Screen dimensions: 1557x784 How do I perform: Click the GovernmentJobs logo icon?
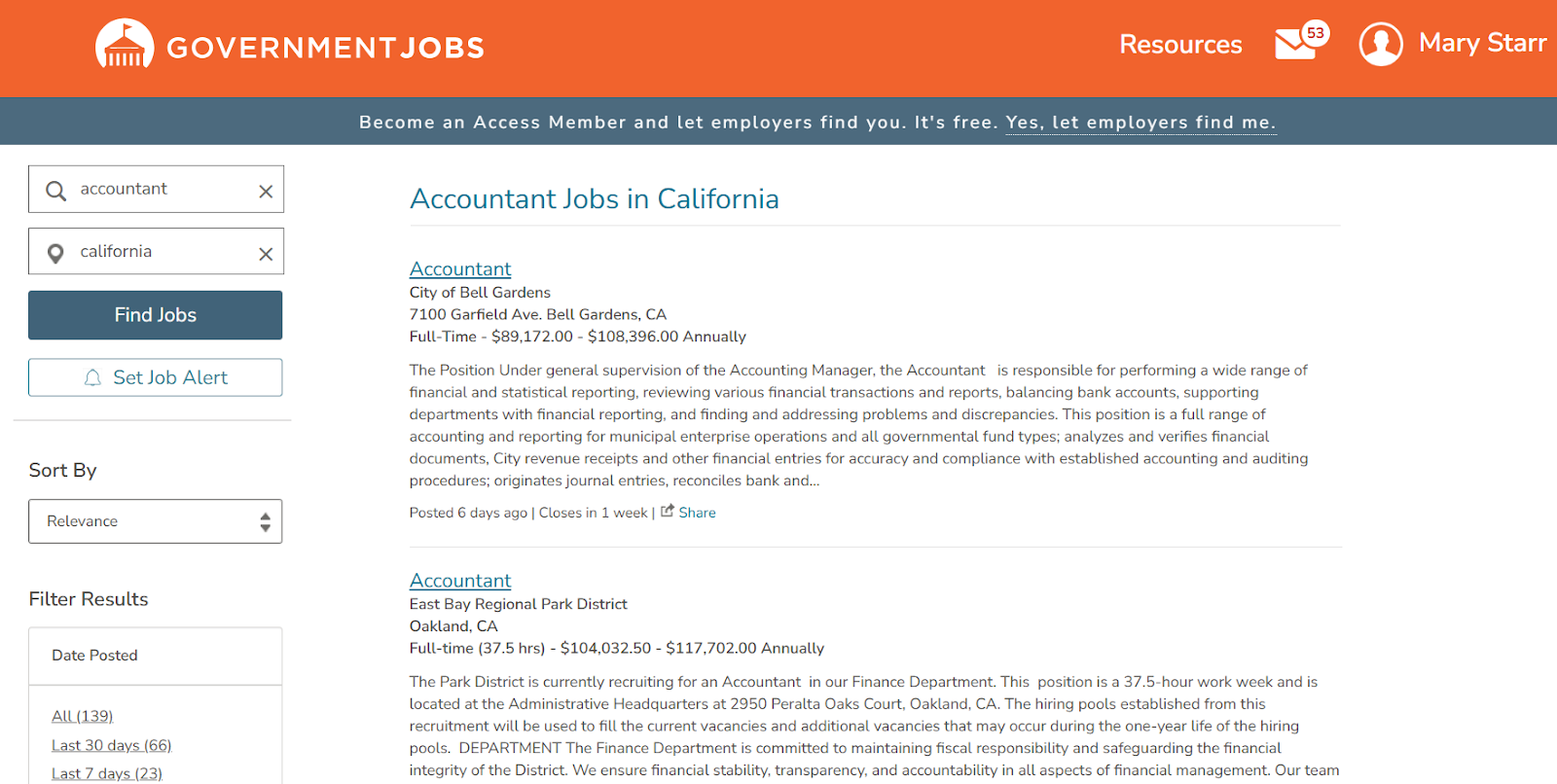[x=122, y=44]
